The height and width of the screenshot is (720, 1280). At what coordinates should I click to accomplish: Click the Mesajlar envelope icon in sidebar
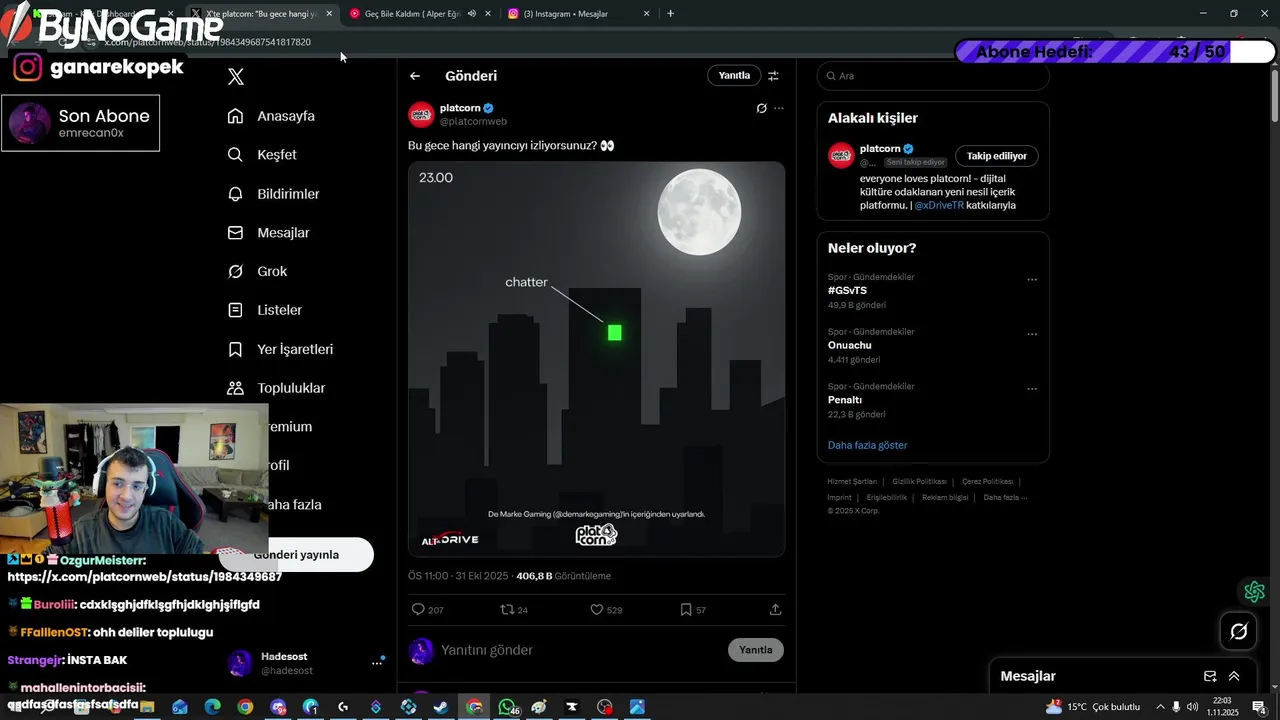coord(235,233)
